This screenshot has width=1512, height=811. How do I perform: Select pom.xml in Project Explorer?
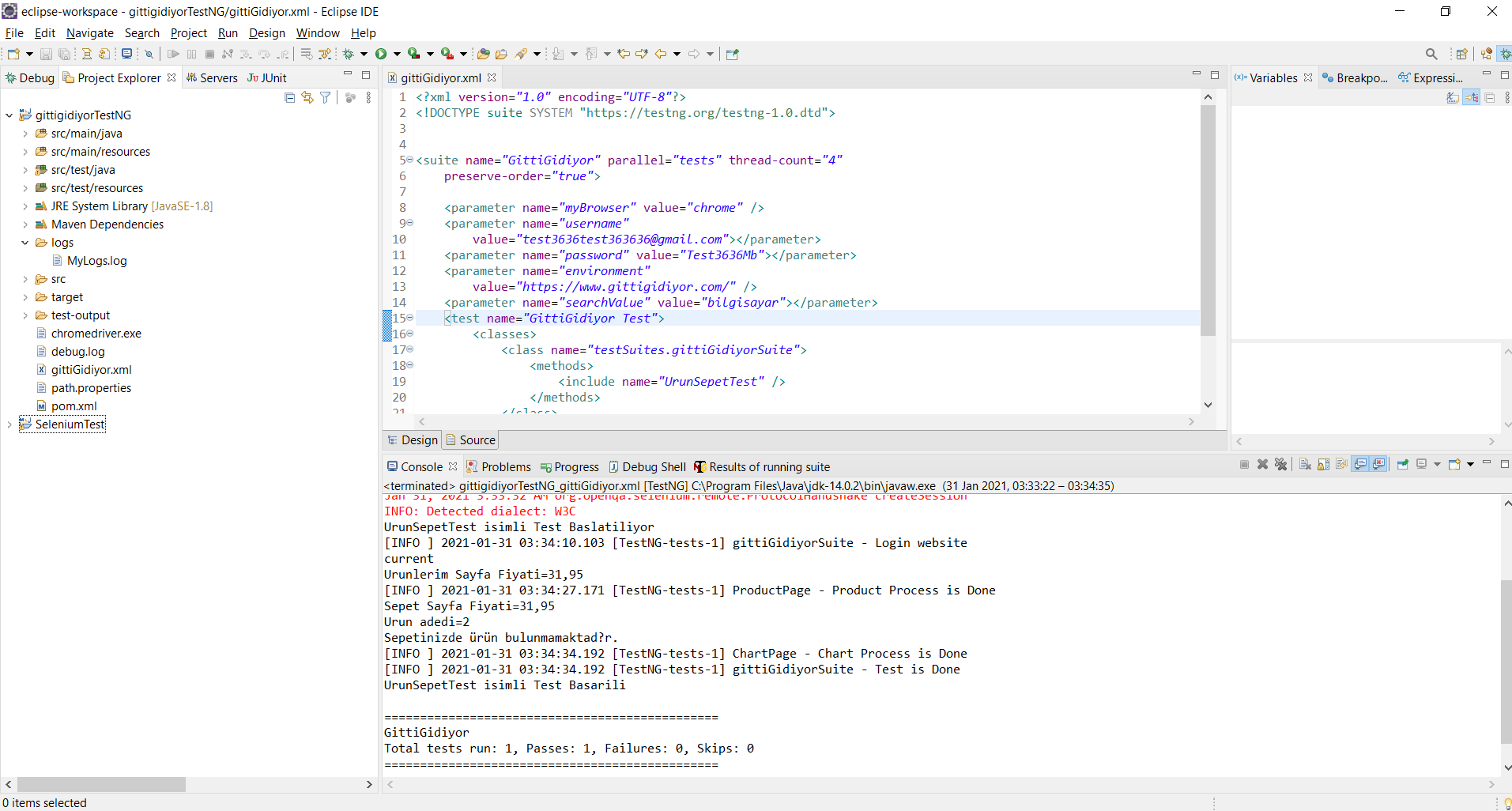[74, 406]
